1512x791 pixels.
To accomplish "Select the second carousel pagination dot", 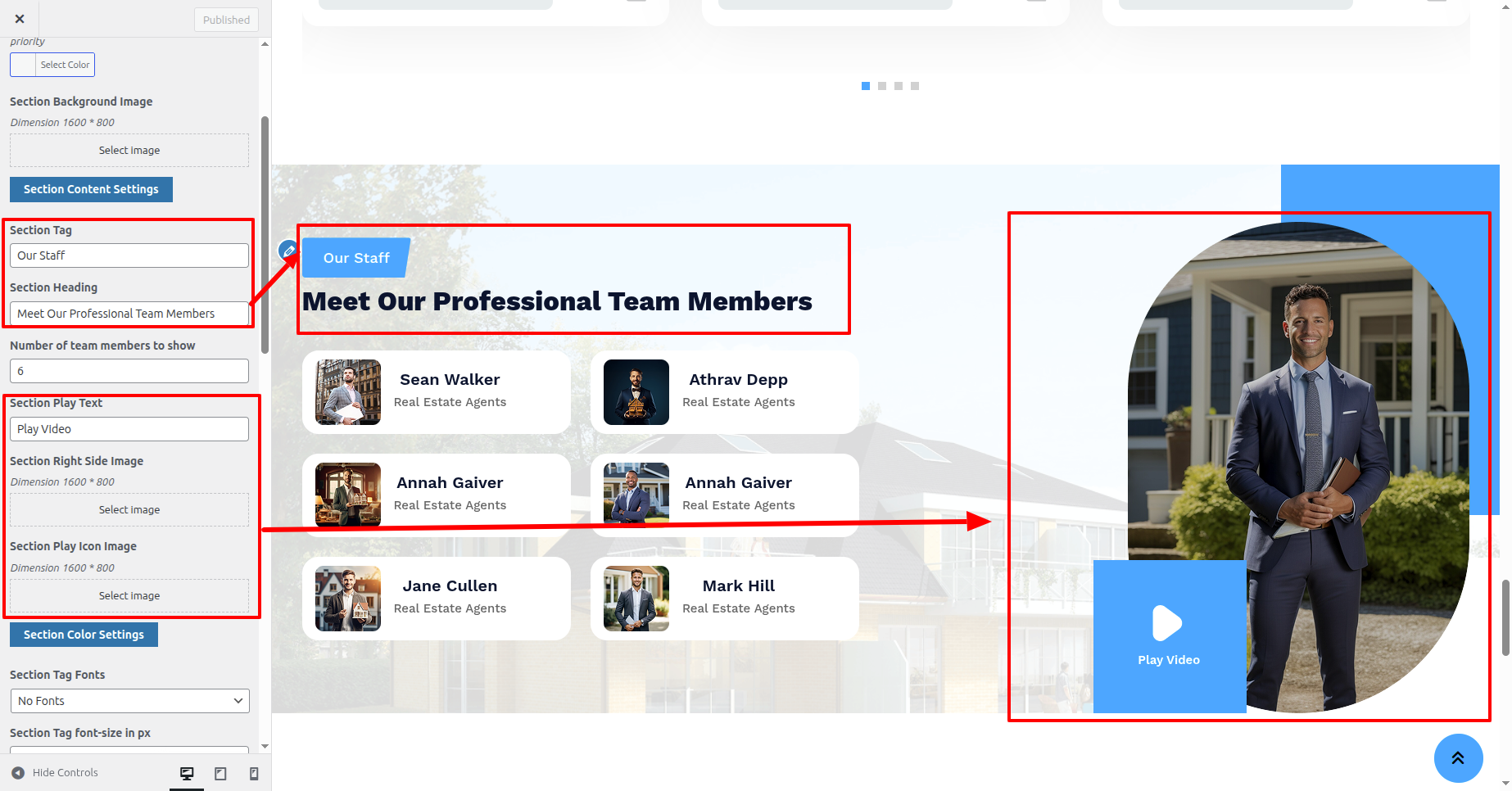I will 882,86.
